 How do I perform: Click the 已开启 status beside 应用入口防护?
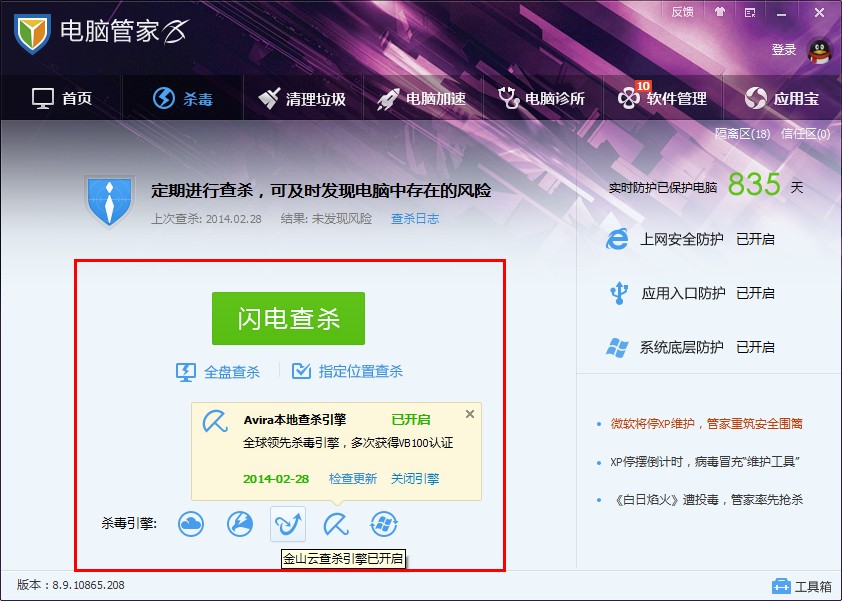coord(755,293)
